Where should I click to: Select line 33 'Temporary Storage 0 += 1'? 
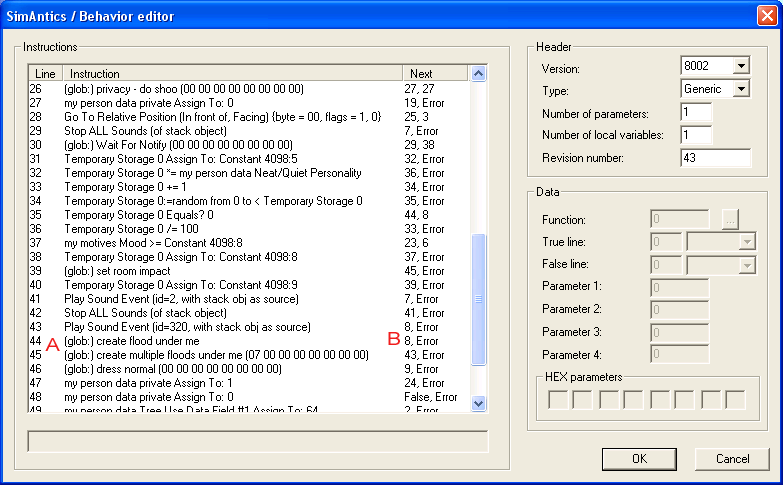coord(249,187)
